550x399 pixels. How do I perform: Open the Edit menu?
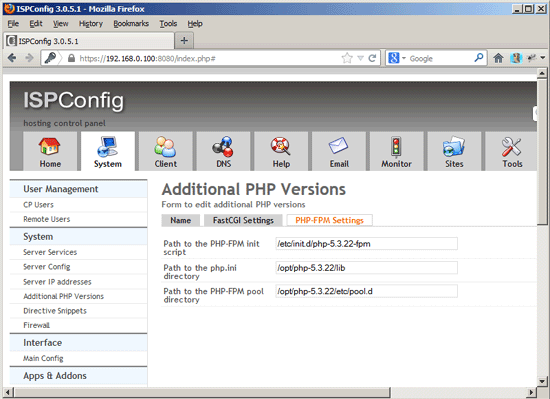point(36,23)
